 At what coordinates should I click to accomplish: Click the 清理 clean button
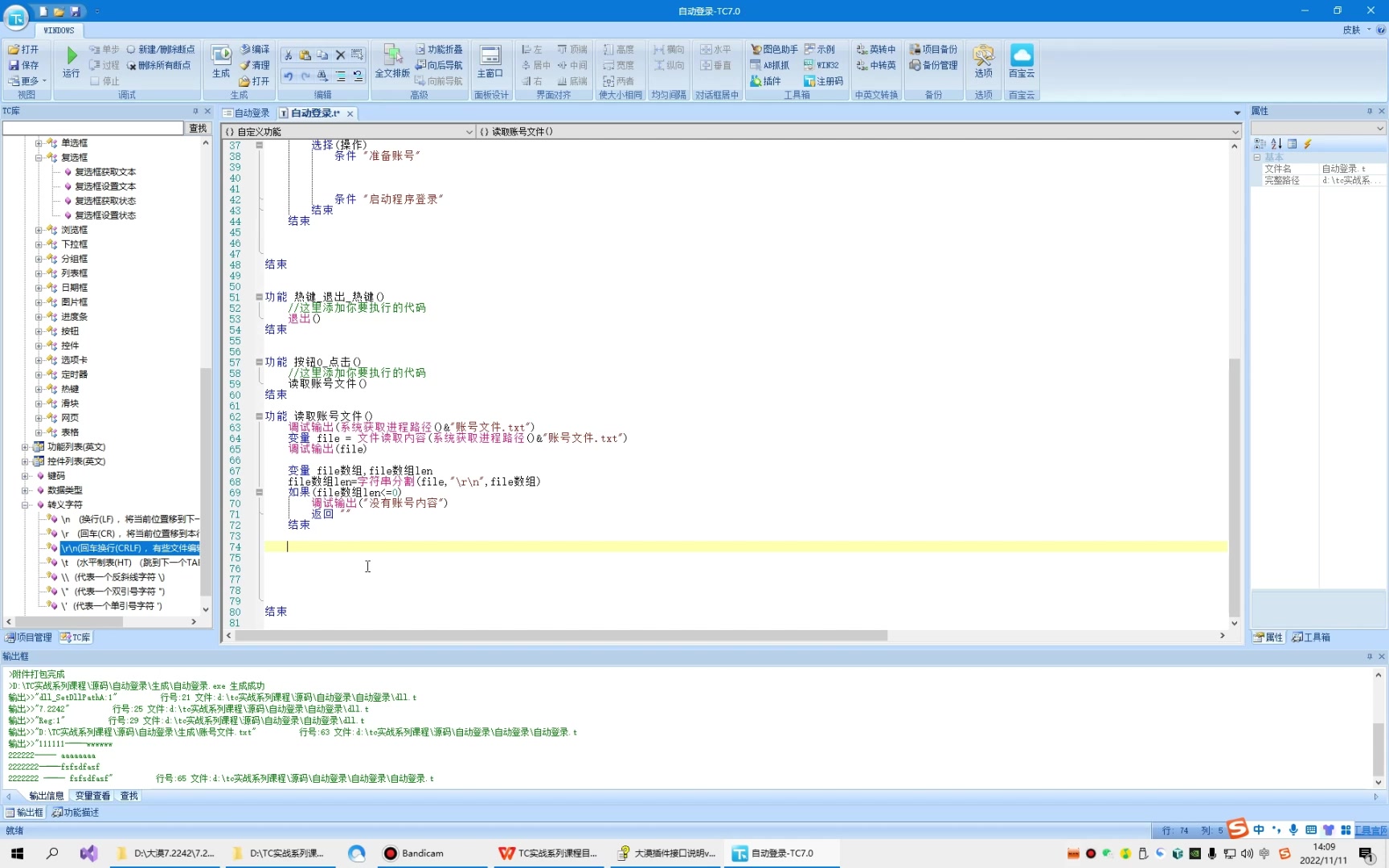pos(255,65)
